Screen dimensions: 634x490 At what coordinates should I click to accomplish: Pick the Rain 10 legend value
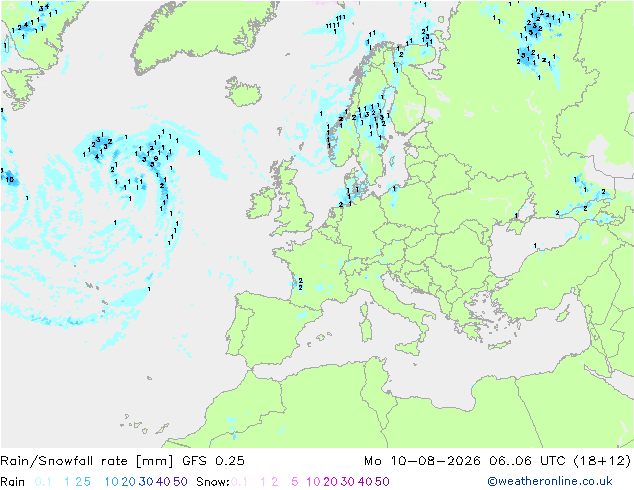point(112,482)
